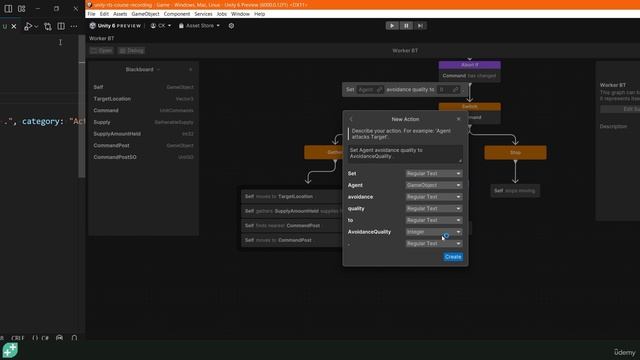The width and height of the screenshot is (640, 360).
Task: Open type dropdown for the Agent word
Action: coord(434,185)
